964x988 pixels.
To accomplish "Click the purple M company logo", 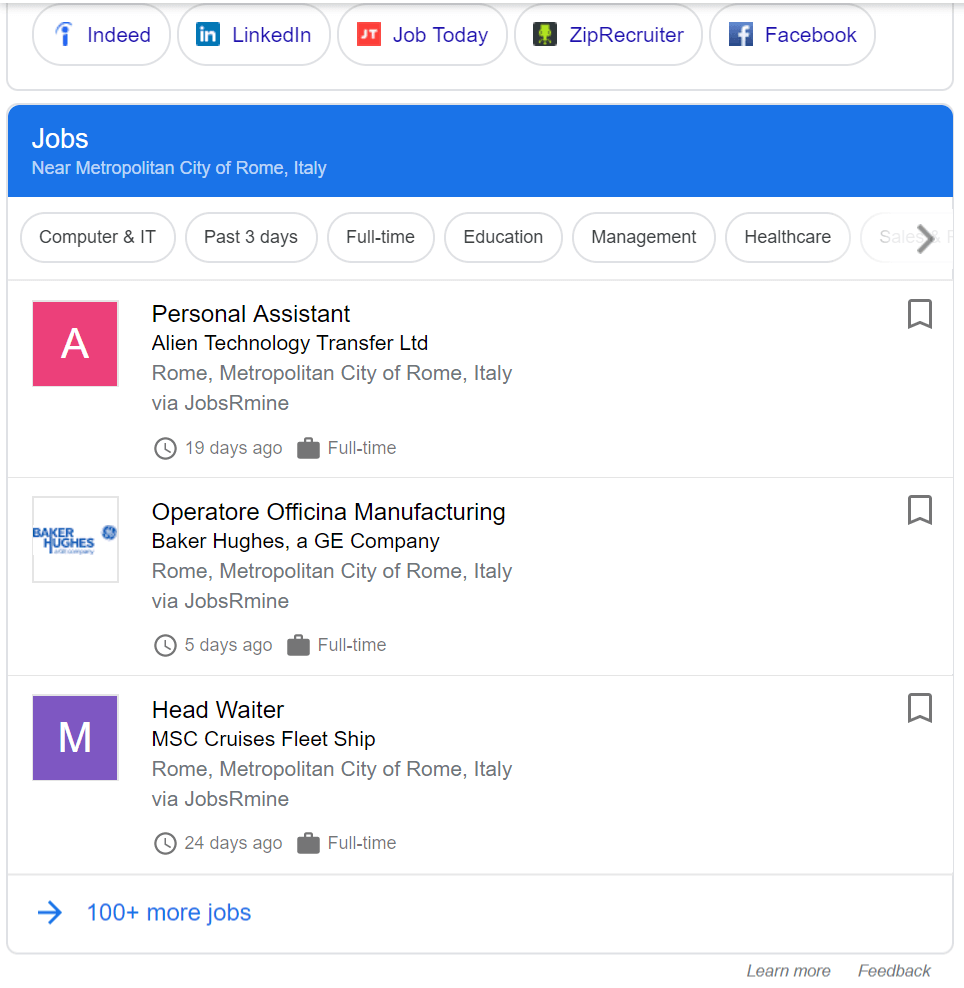I will click(x=75, y=737).
